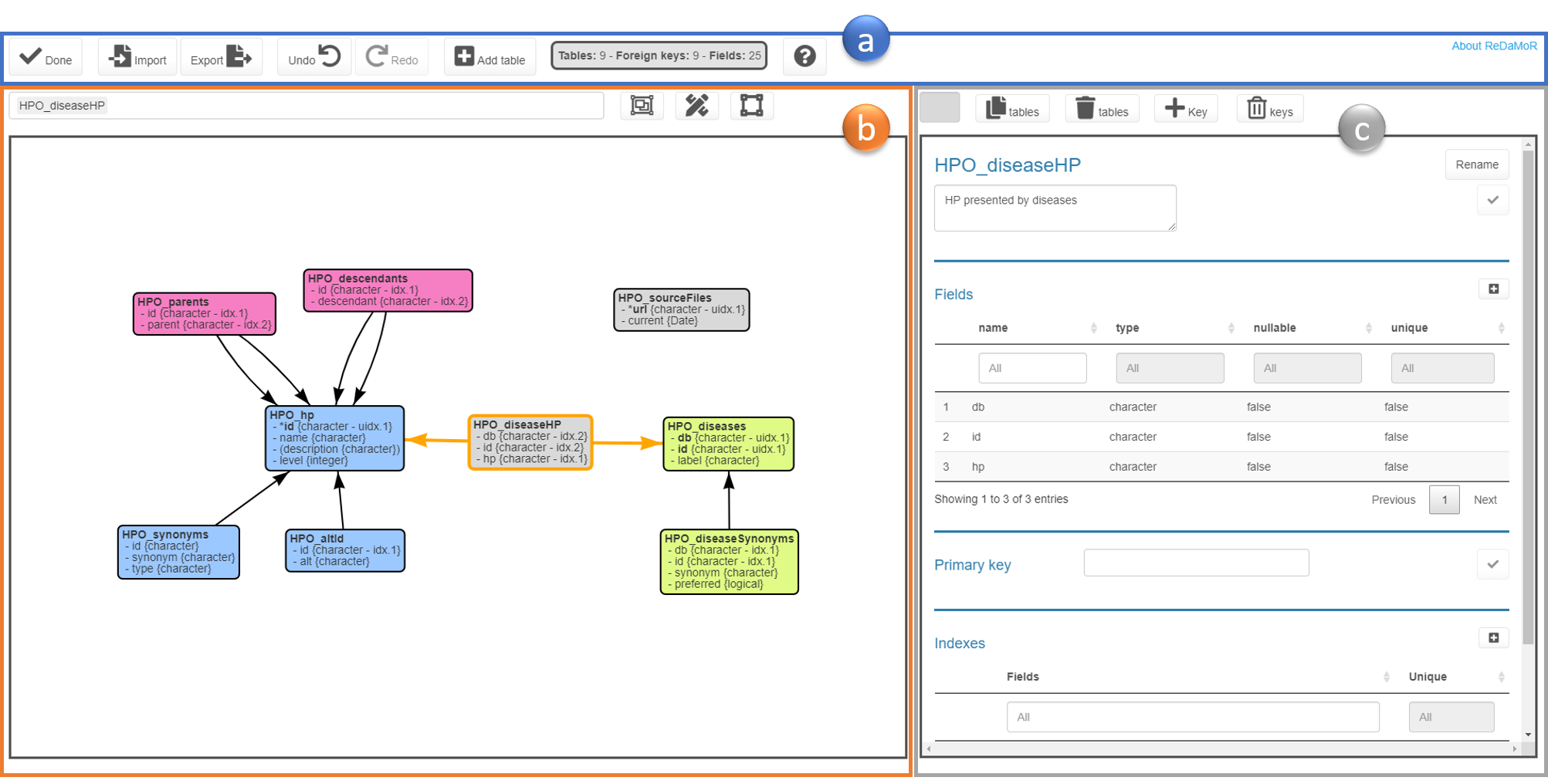Click the box selection icon

(x=752, y=106)
